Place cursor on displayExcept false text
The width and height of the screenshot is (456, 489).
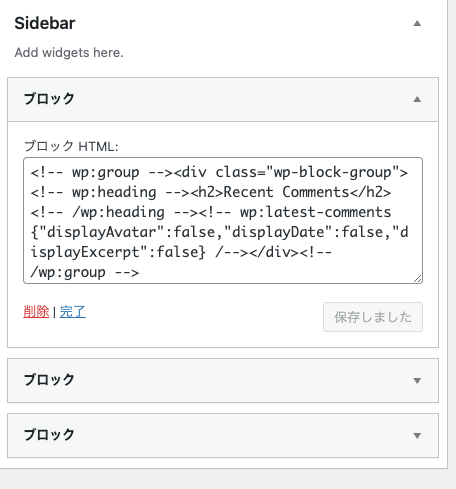coord(118,252)
